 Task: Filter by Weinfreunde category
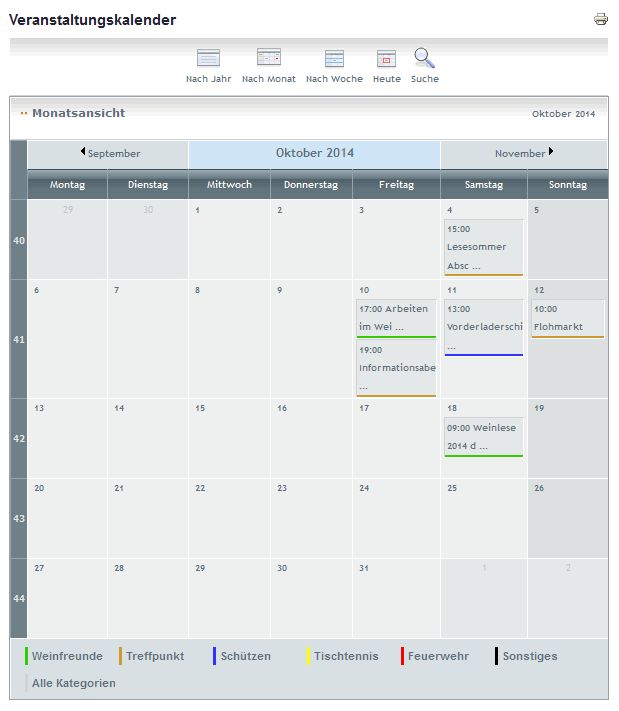tap(66, 656)
